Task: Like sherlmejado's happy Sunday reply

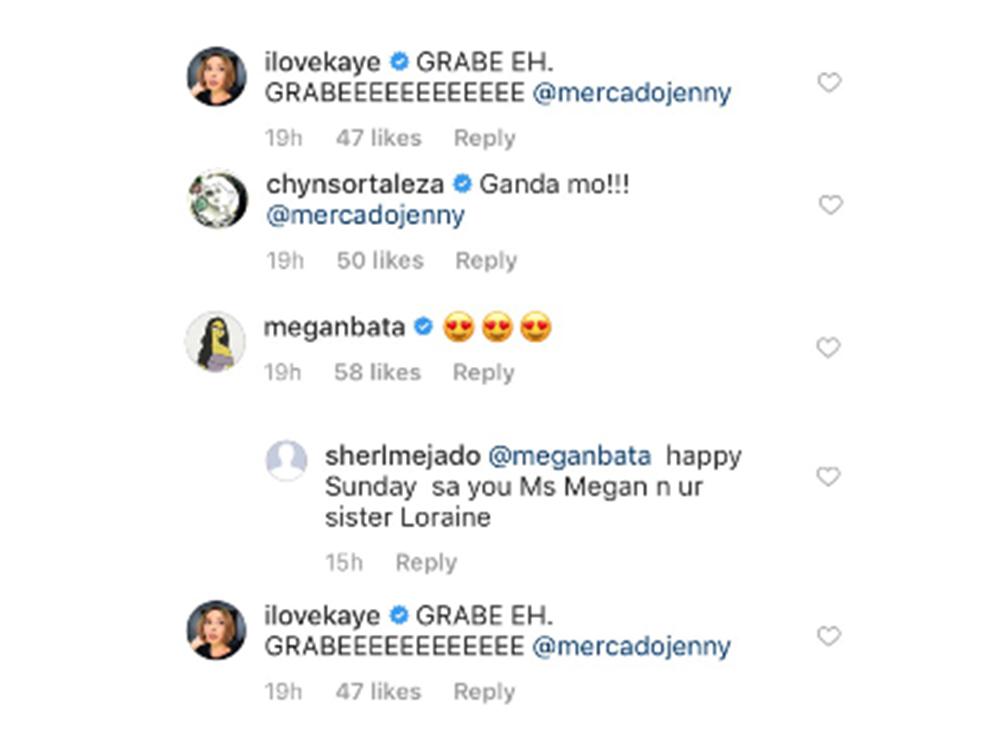Action: point(829,477)
